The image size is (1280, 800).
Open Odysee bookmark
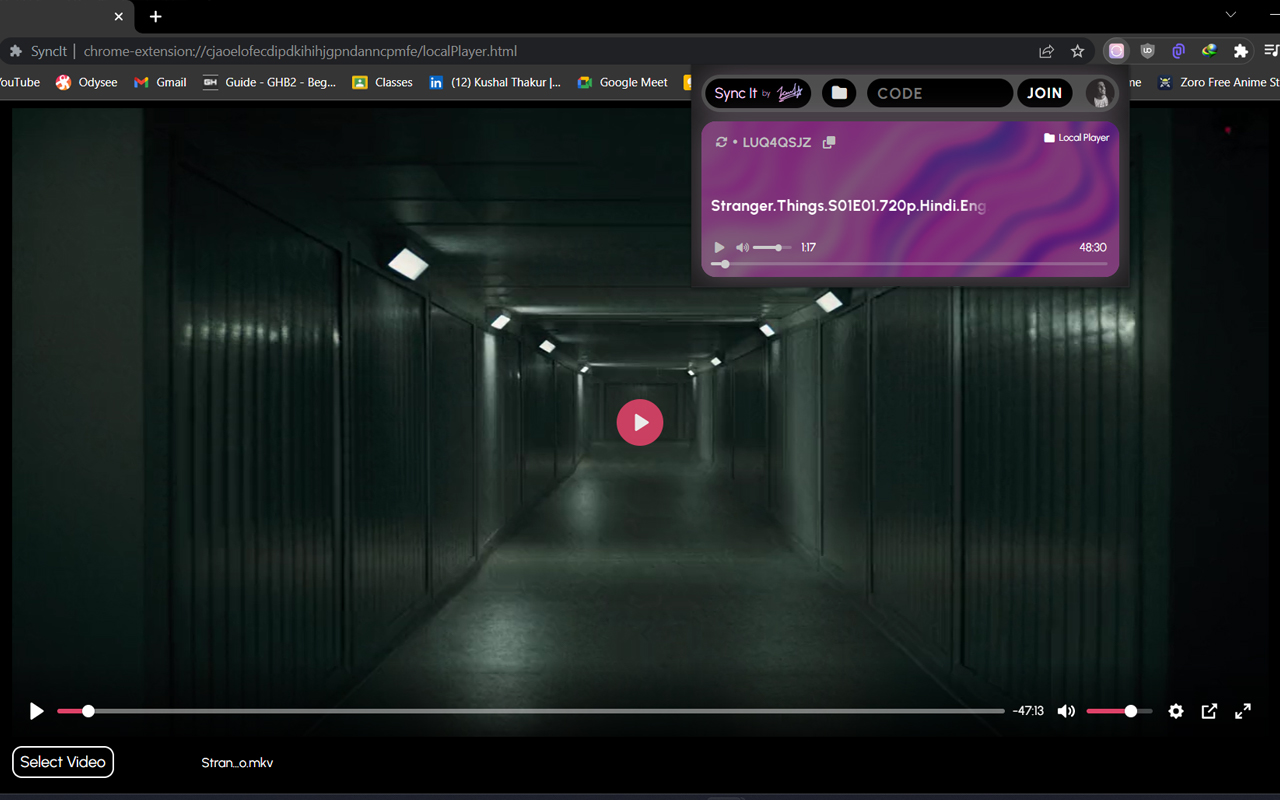pos(86,82)
